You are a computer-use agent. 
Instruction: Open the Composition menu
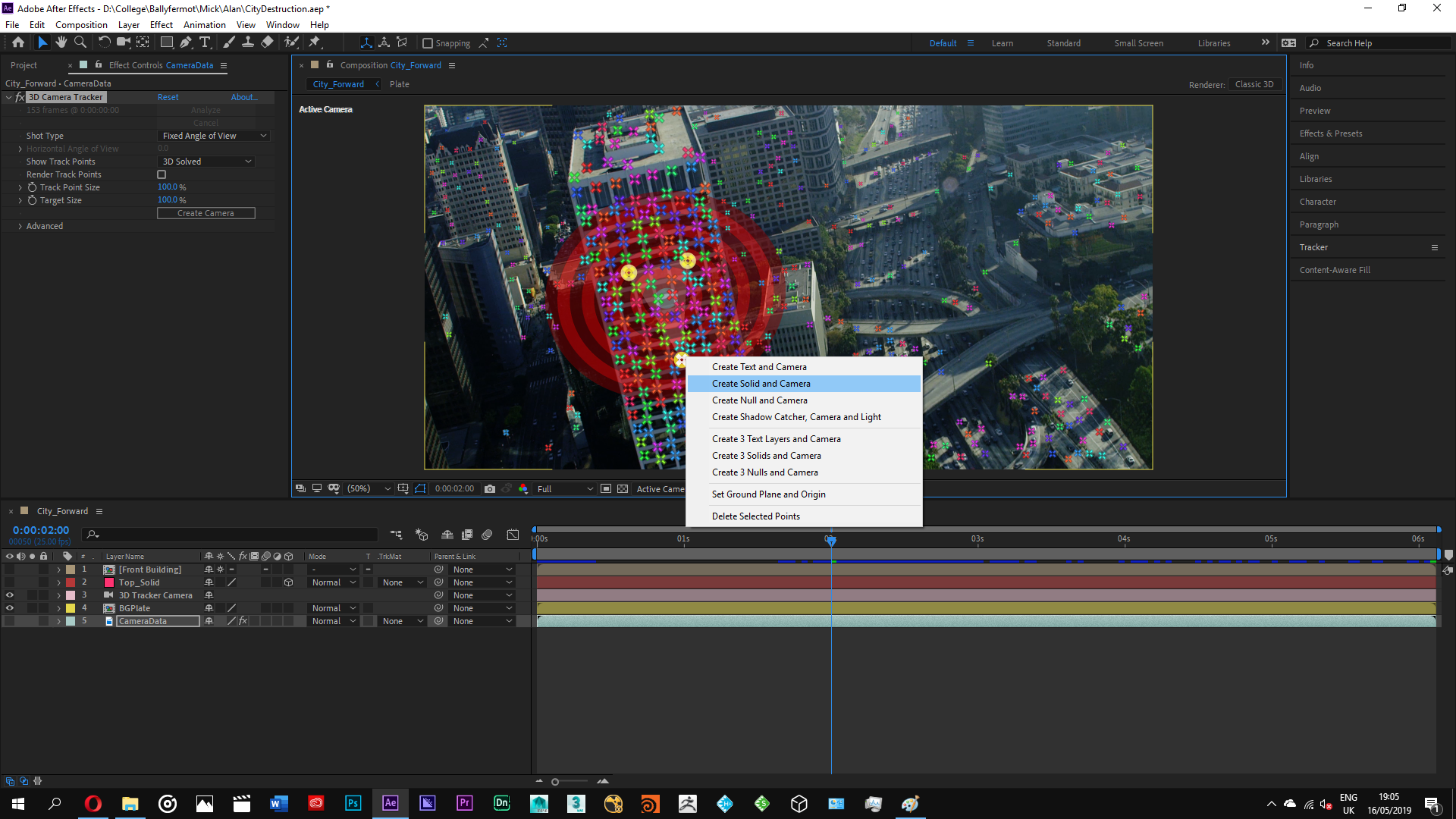[81, 25]
